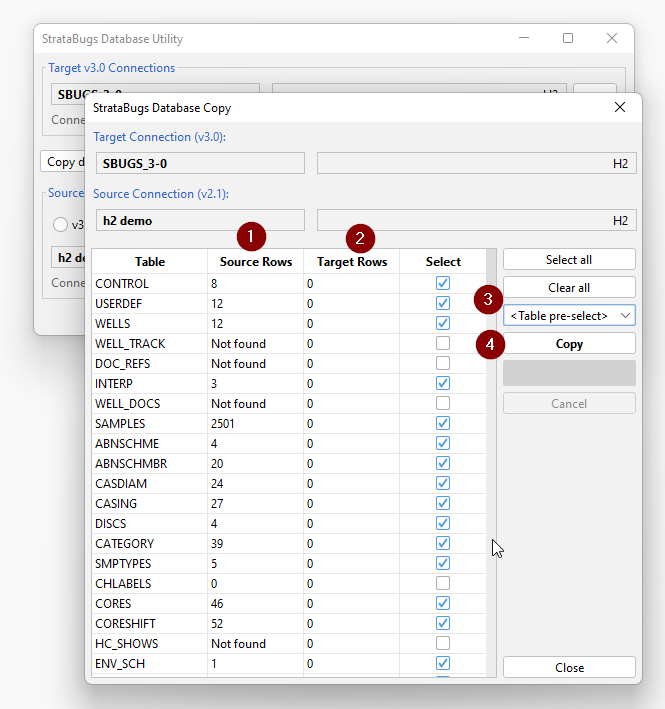Check the HC_SHOWS row checkbox

[443, 643]
